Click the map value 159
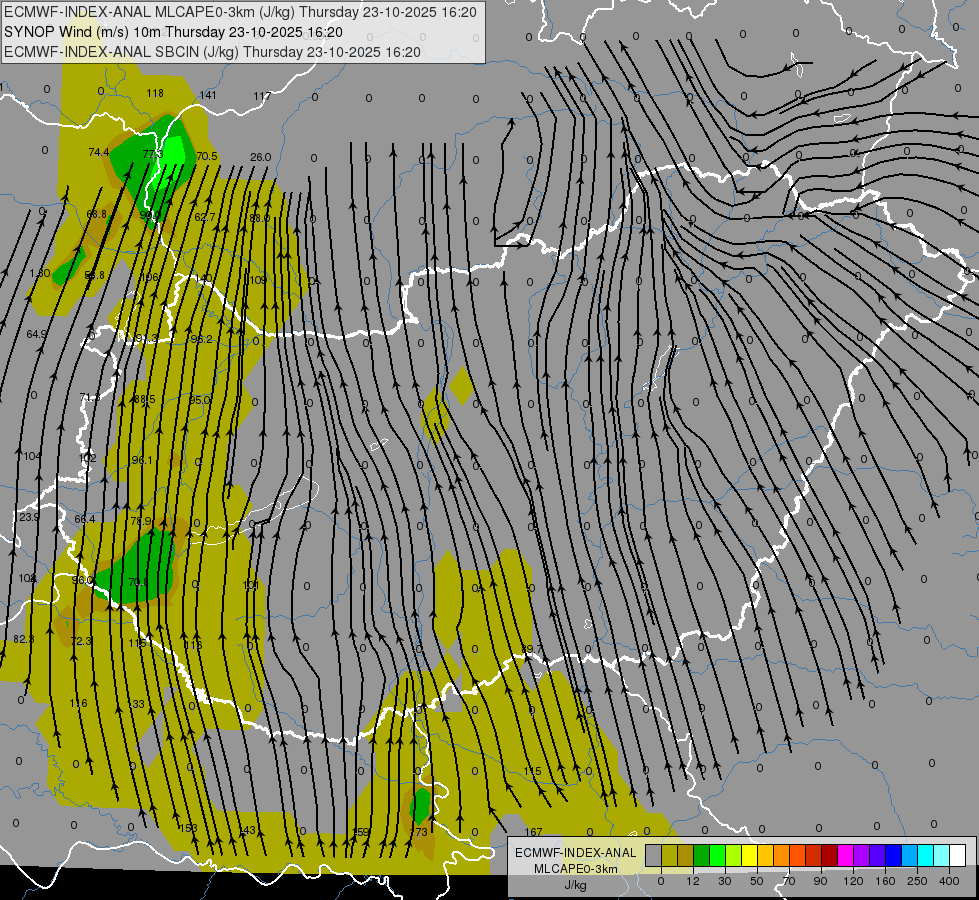 click(361, 832)
